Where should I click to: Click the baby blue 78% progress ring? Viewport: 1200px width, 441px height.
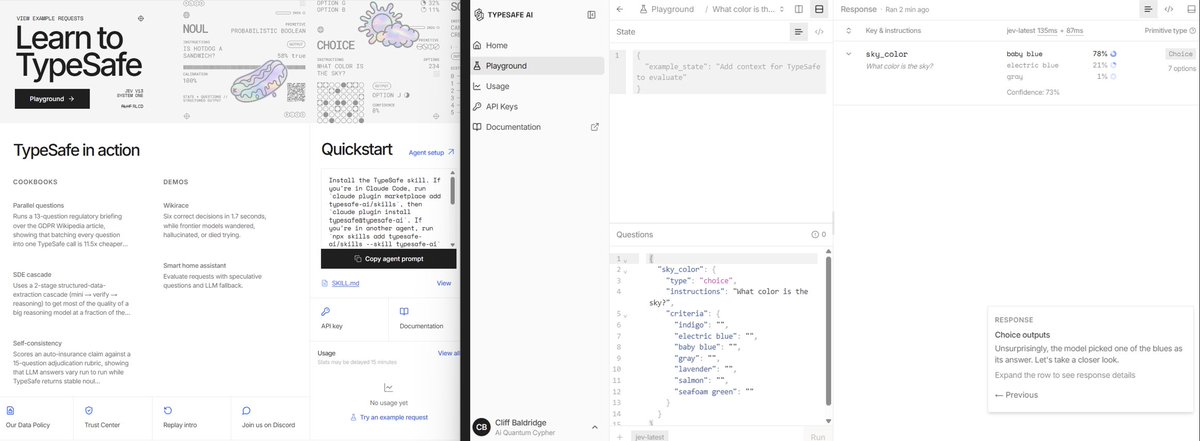1114,54
